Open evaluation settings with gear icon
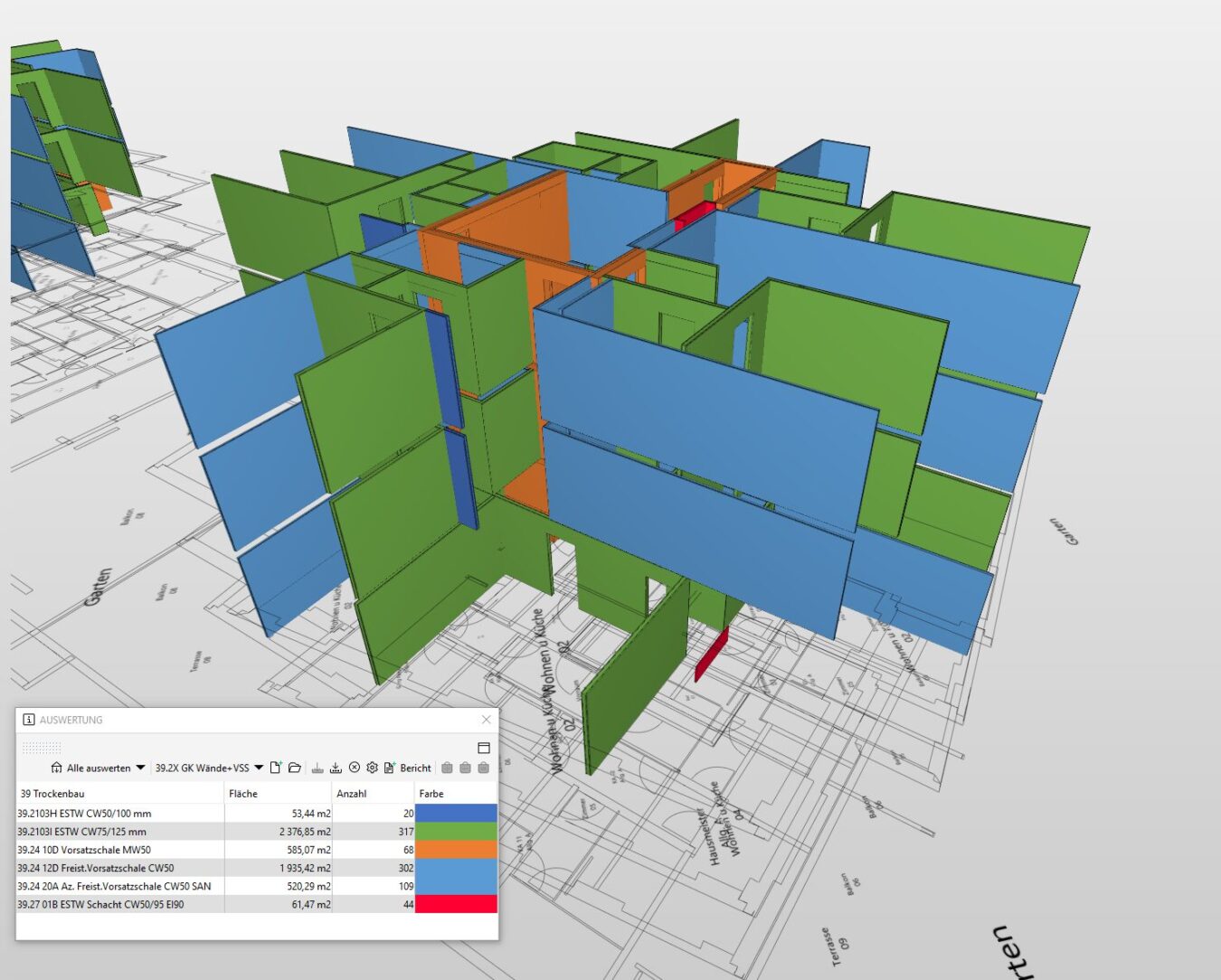 coord(372,768)
